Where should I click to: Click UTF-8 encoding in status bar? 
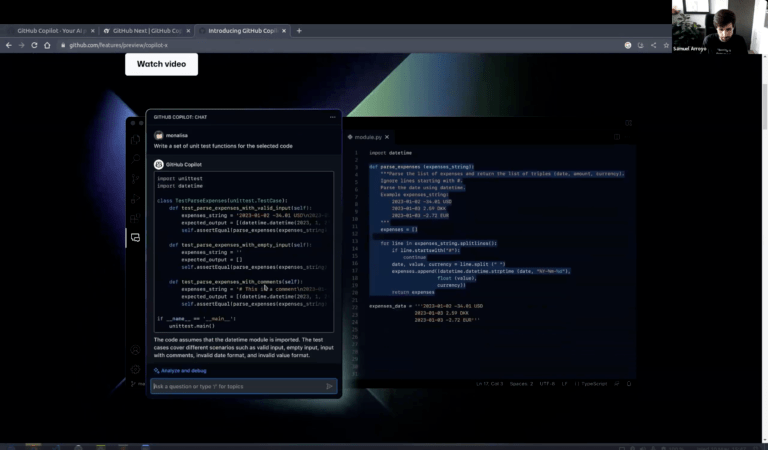click(x=546, y=383)
